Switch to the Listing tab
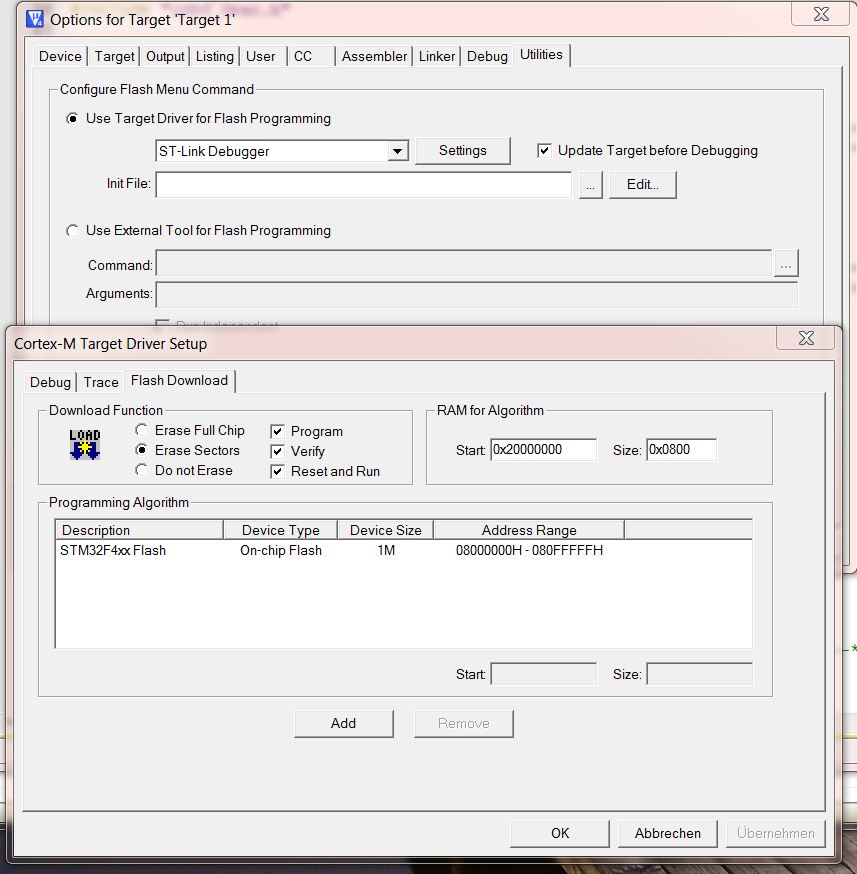 pos(215,56)
